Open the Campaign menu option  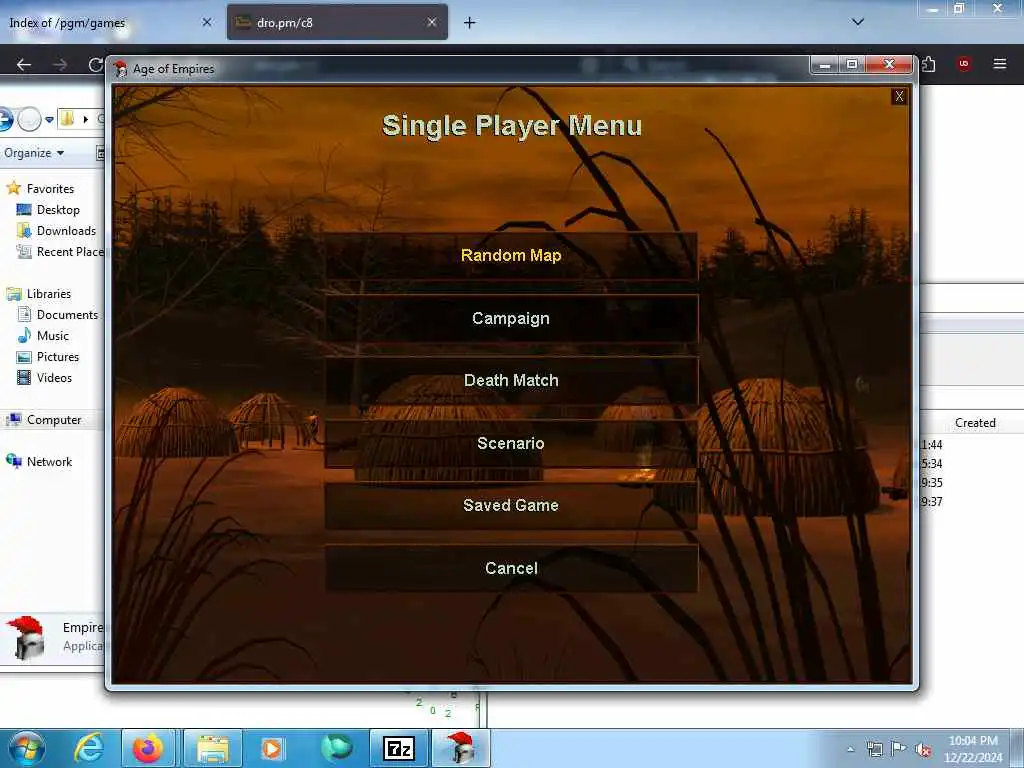[x=511, y=318]
